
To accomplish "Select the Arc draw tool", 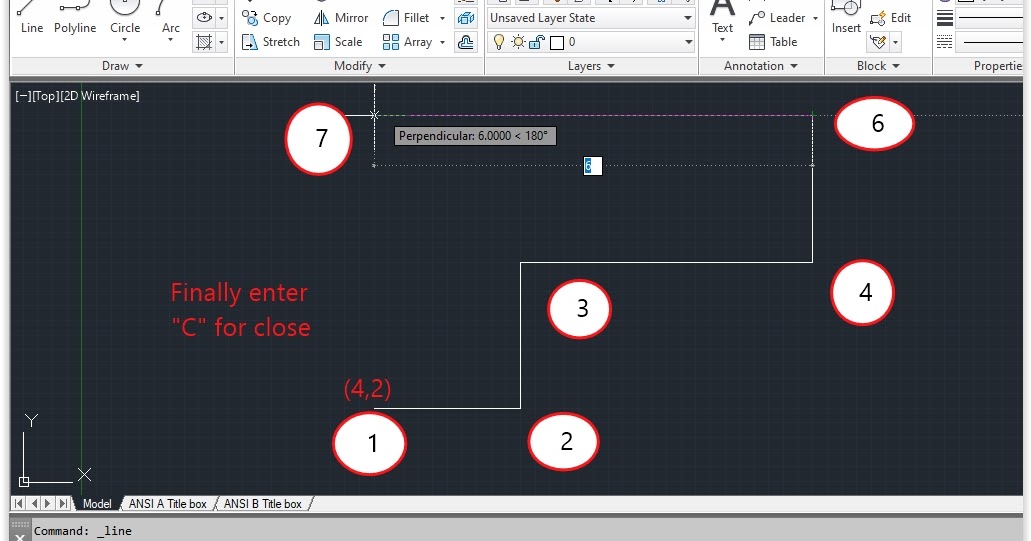I will pyautogui.click(x=170, y=16).
